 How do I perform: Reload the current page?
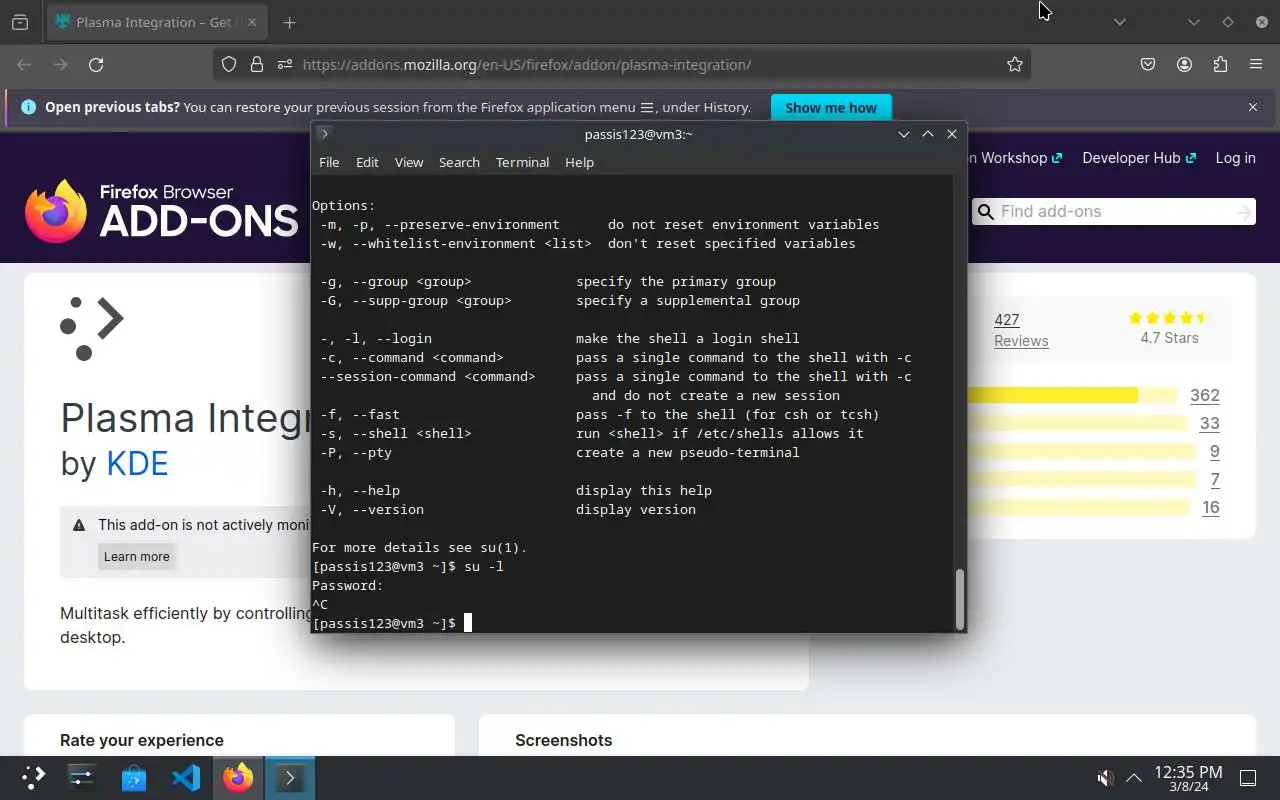(x=96, y=64)
